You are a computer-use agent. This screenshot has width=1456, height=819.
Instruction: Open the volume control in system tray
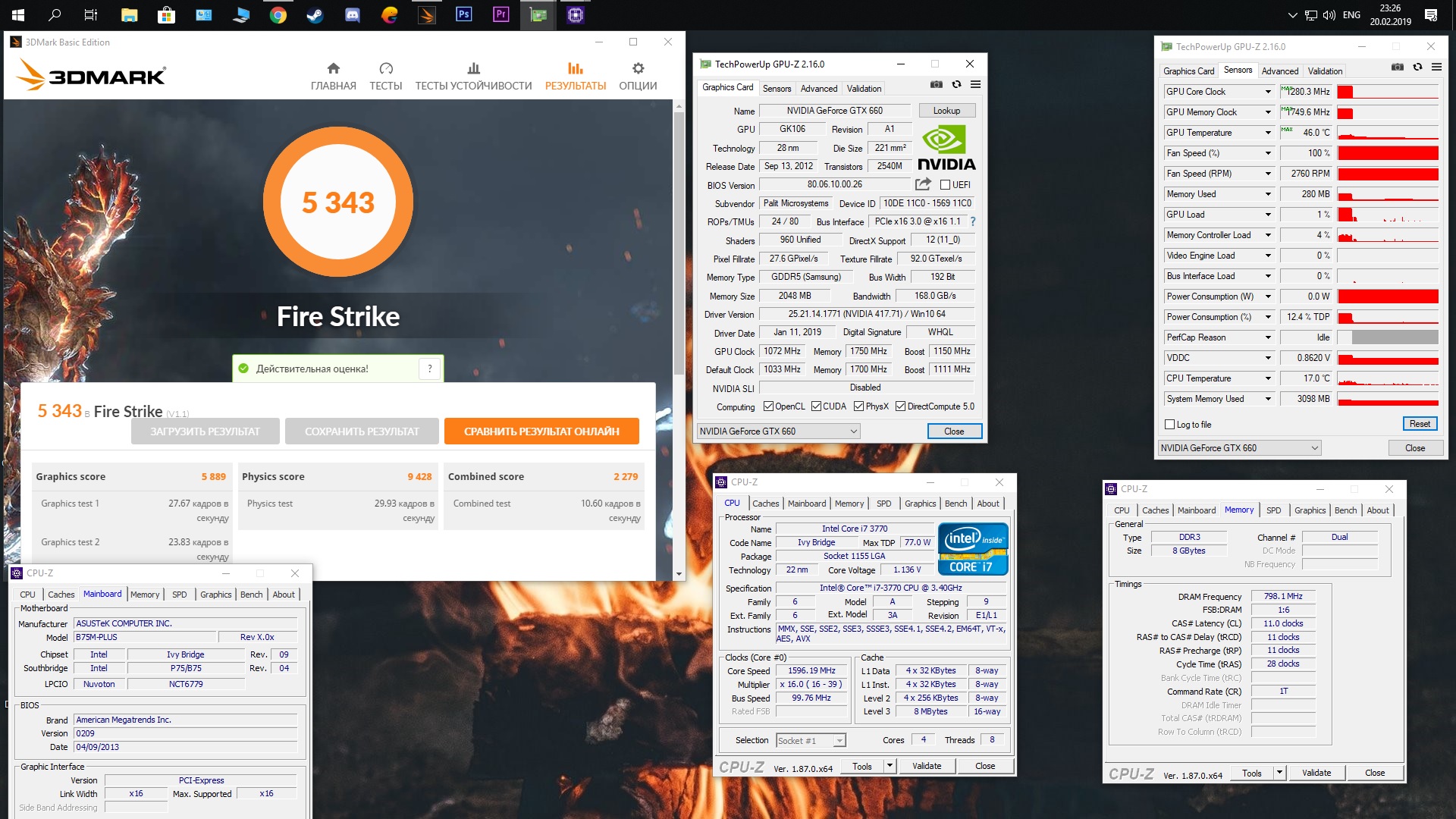(x=1329, y=14)
